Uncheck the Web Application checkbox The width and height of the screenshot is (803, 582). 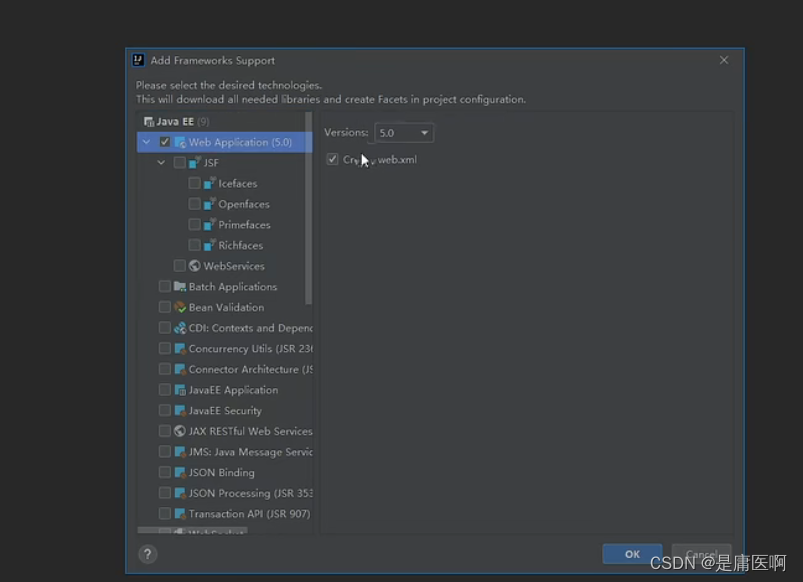(x=164, y=142)
